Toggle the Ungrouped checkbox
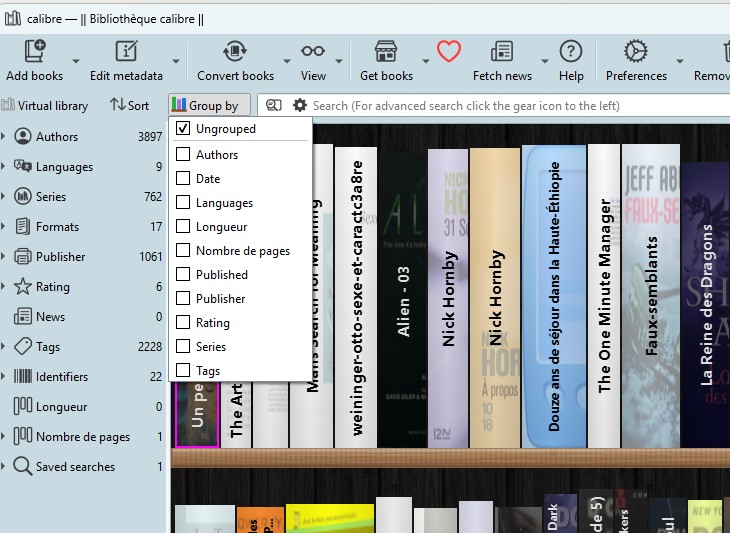Image resolution: width=730 pixels, height=533 pixels. point(183,129)
